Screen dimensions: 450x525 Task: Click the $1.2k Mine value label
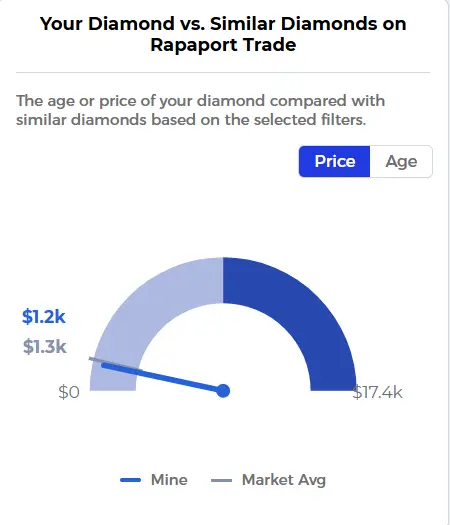44,316
